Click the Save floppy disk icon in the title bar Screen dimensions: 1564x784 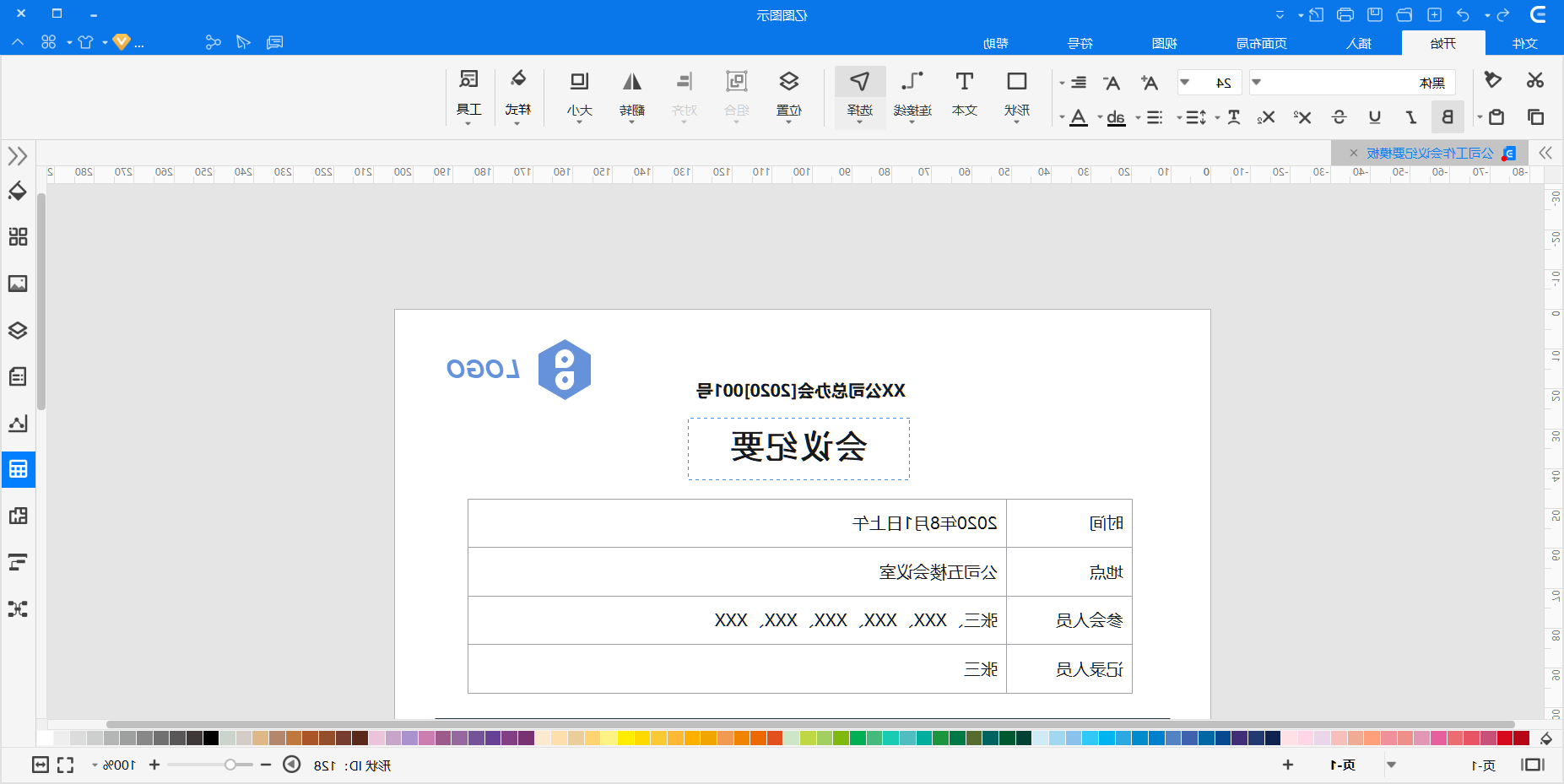(1375, 14)
